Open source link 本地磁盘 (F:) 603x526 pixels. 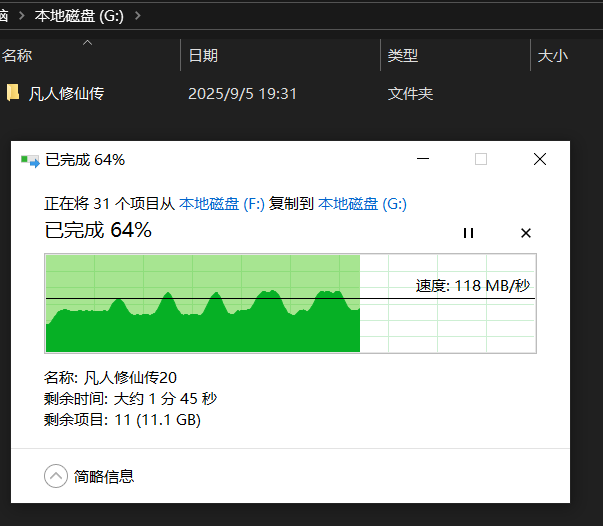click(x=221, y=204)
